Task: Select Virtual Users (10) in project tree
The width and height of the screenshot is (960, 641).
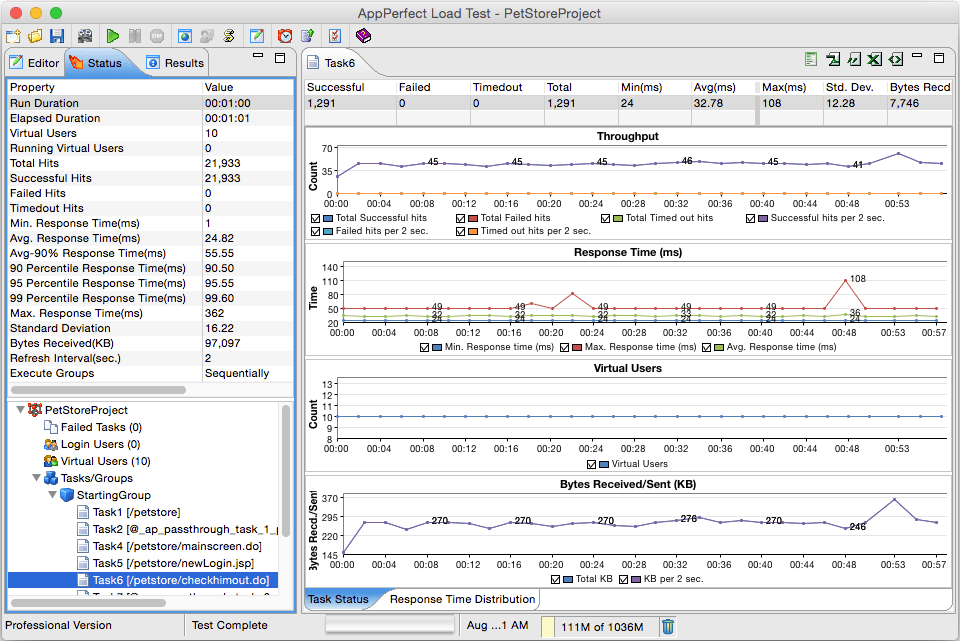Action: click(105, 461)
